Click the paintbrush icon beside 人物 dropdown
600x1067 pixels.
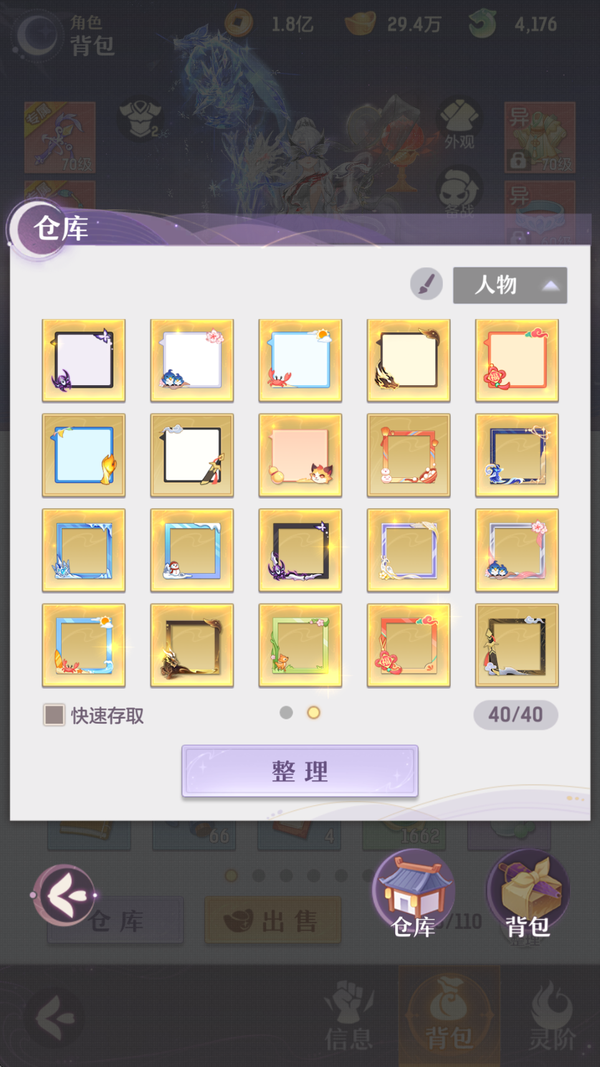tap(427, 284)
